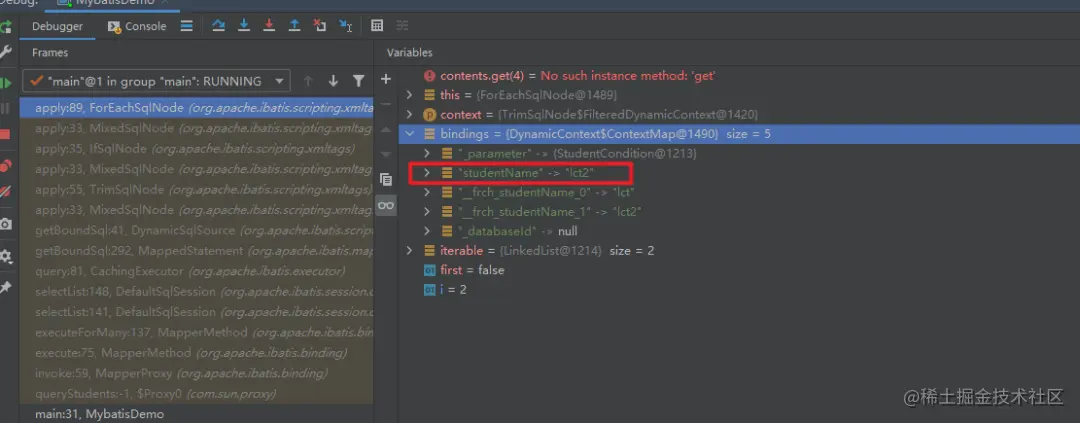Viewport: 1080px width, 423px height.
Task: Expand the "__frch_studentName_0" entry
Action: coord(427,192)
